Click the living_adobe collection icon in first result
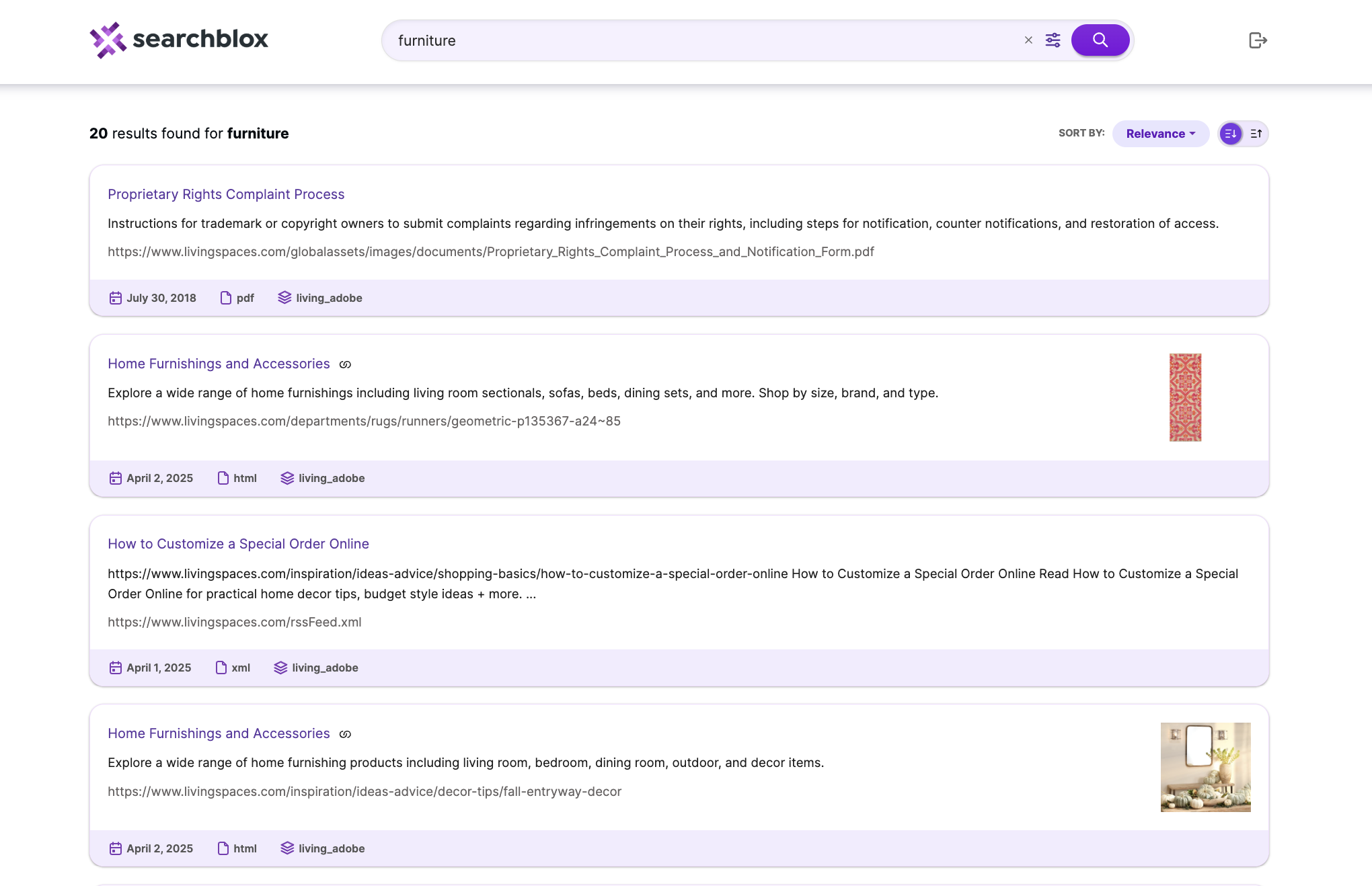The height and width of the screenshot is (886, 1372). (x=284, y=298)
